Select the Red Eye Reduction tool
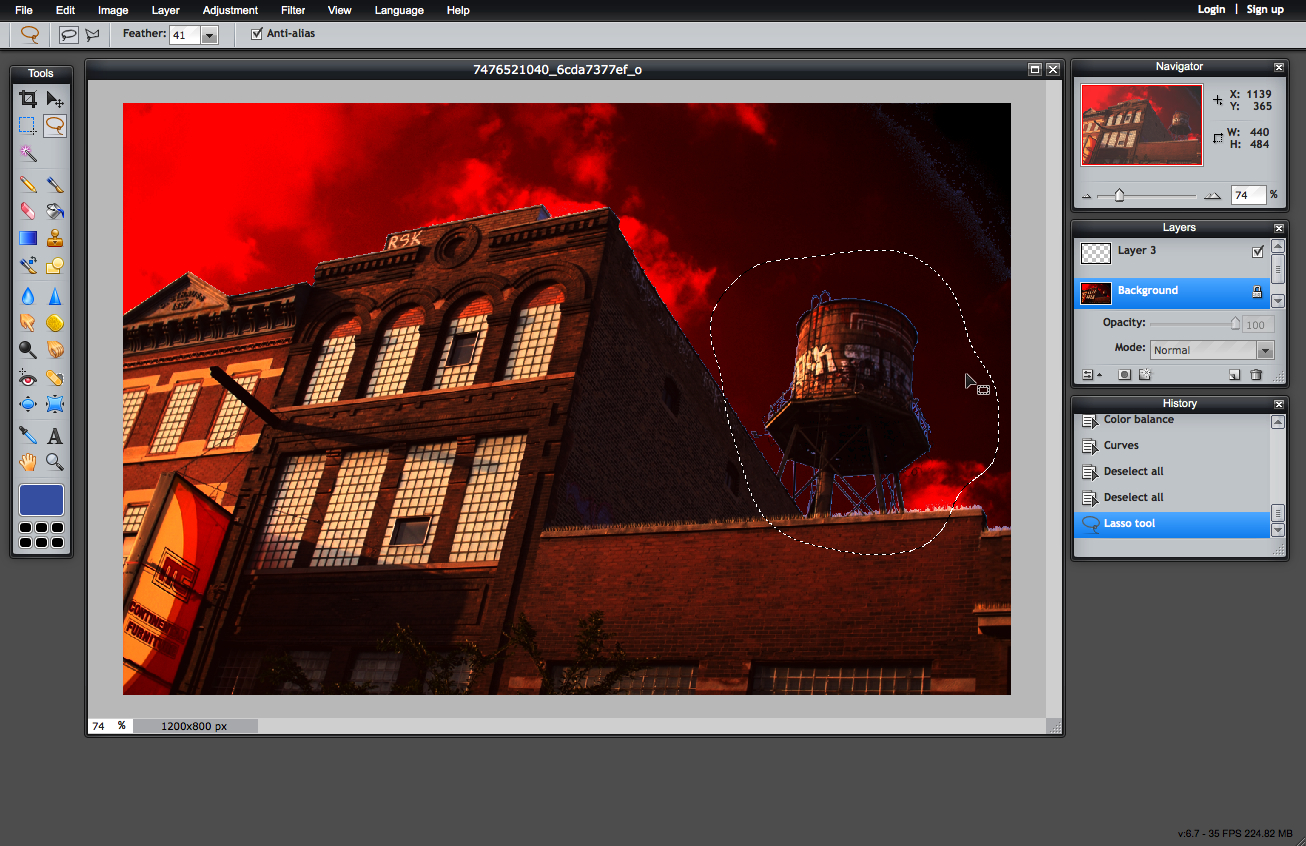 28,377
